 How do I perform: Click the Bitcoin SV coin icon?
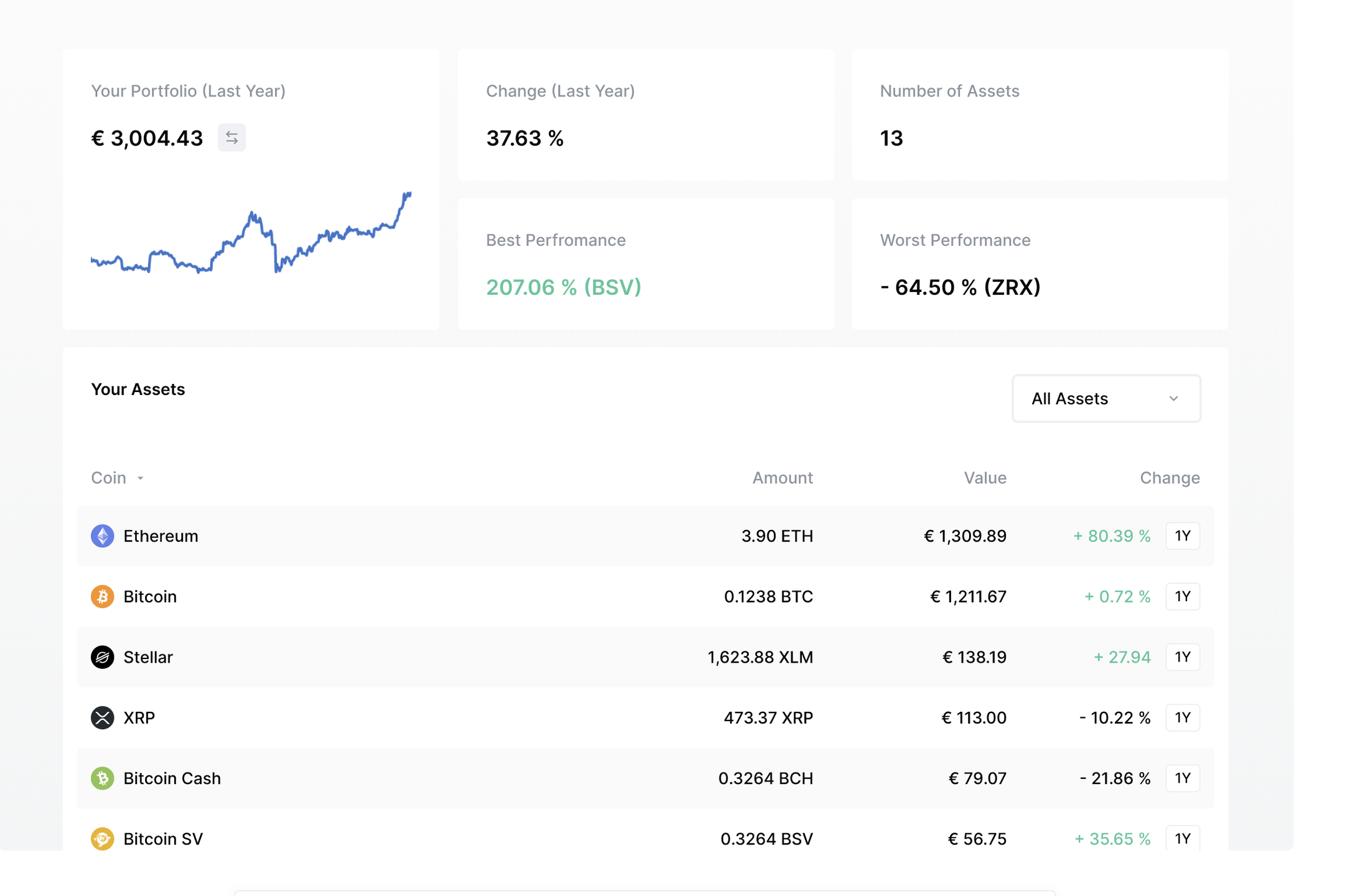[102, 839]
